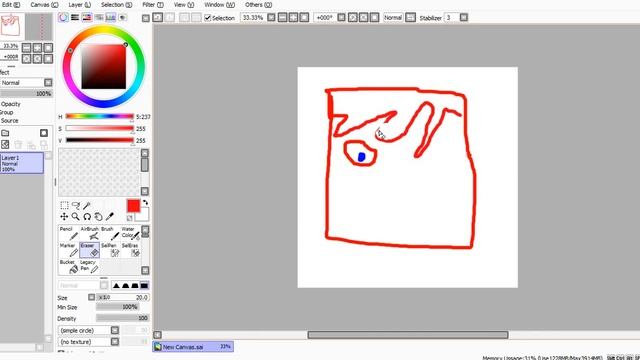Open the Stabilizer value dropdown
Viewport: 640px width, 360px height.
pyautogui.click(x=464, y=18)
